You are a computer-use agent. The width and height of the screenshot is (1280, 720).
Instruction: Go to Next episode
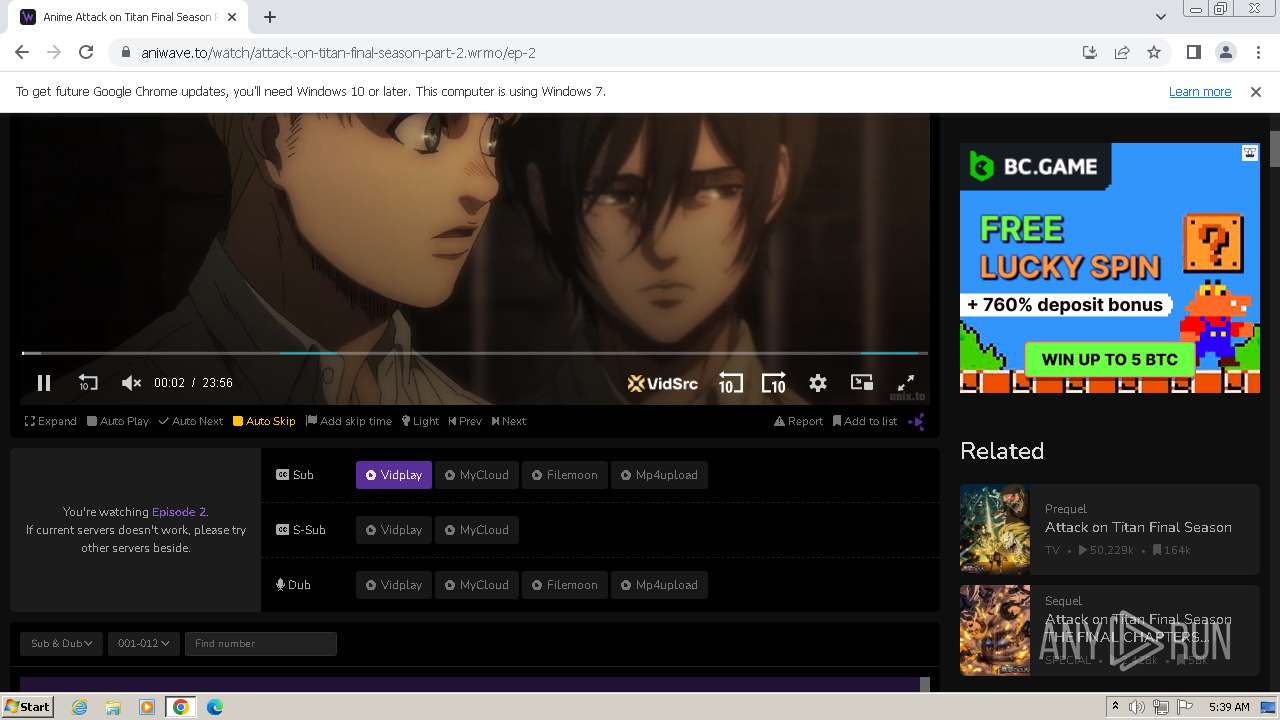point(509,421)
